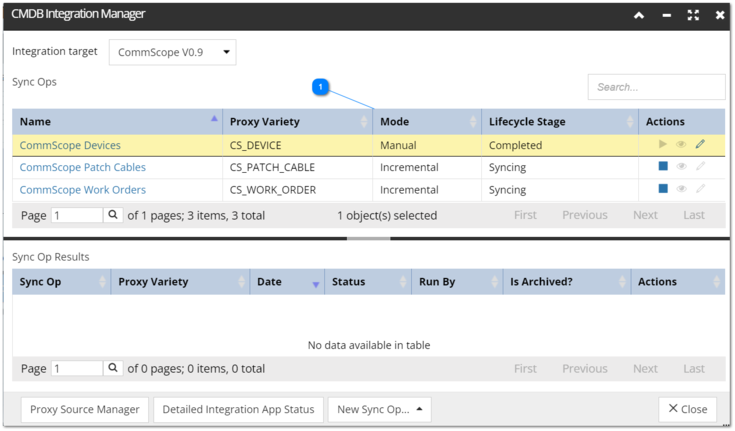Image resolution: width=735 pixels, height=431 pixels.
Task: Focus the Sync Op Results page field
Action: 76,368
